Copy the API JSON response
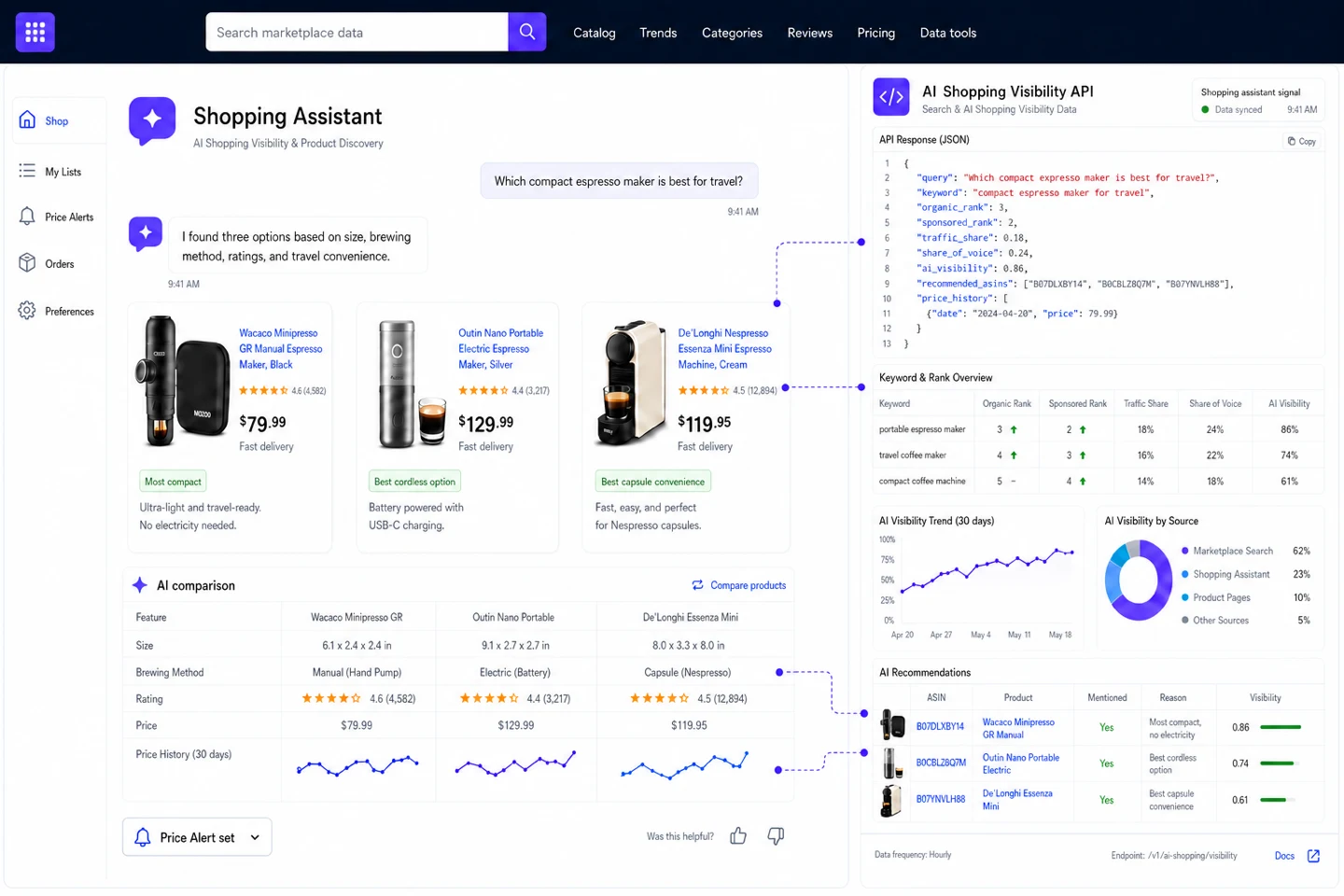This screenshot has width=1344, height=896. pos(1302,141)
